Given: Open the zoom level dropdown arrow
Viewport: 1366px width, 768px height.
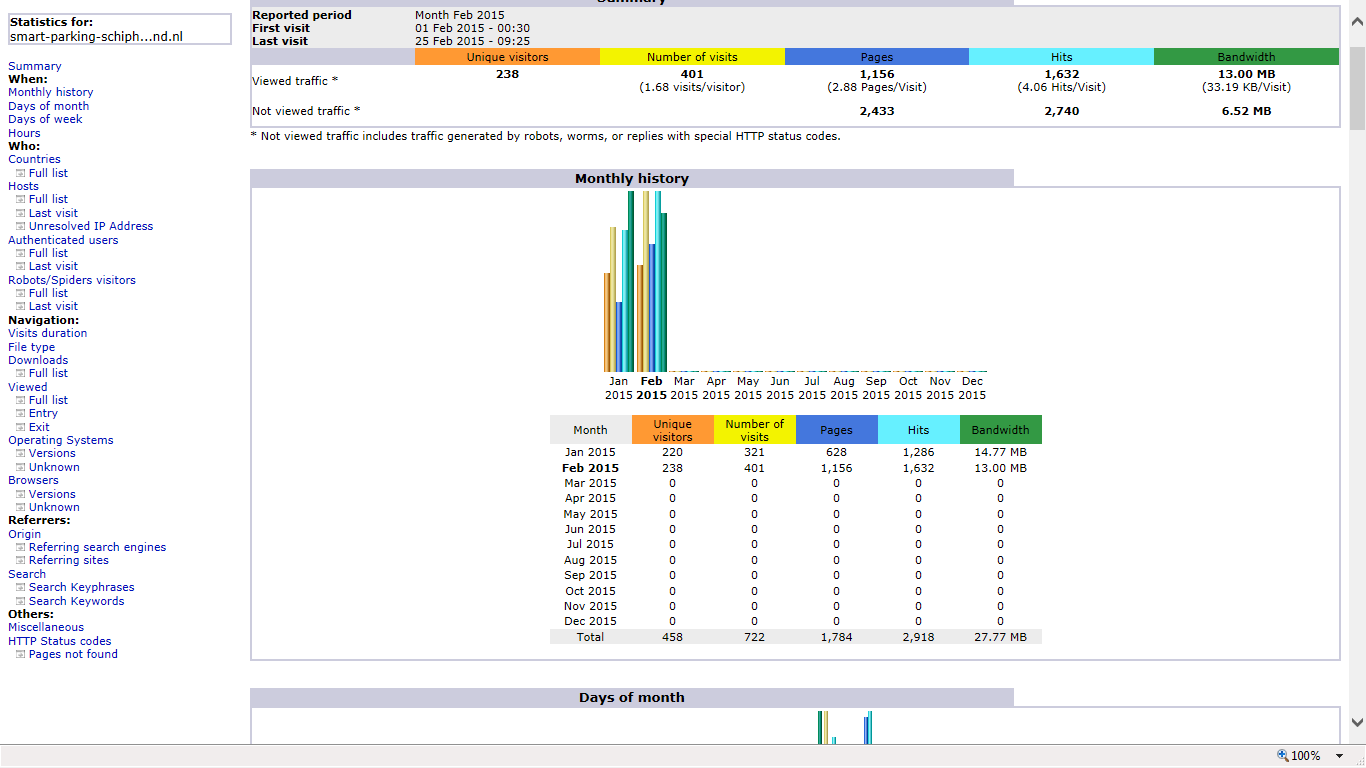Looking at the screenshot, I should 1340,756.
